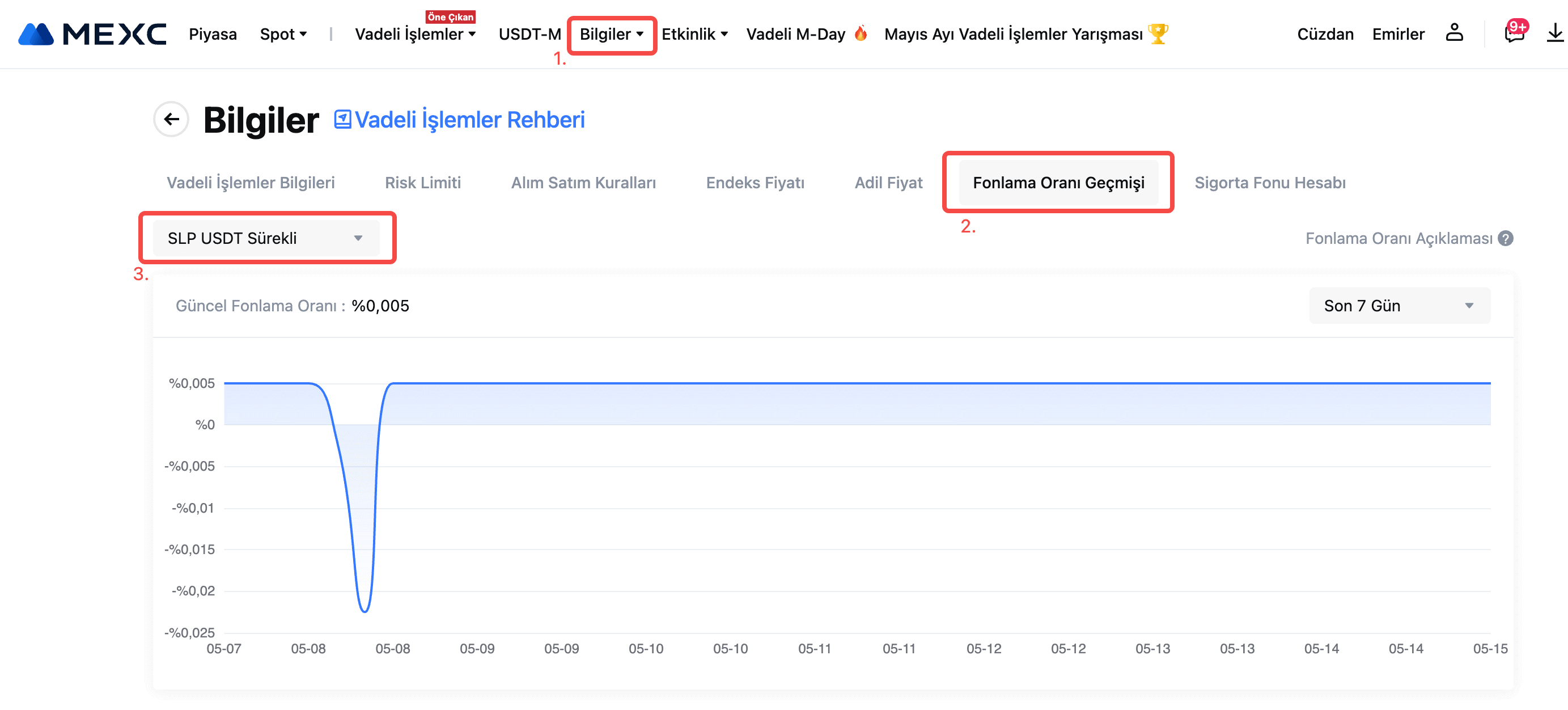Expand the SLP USDT Sürekli dropdown
The width and height of the screenshot is (1568, 710).
266,238
